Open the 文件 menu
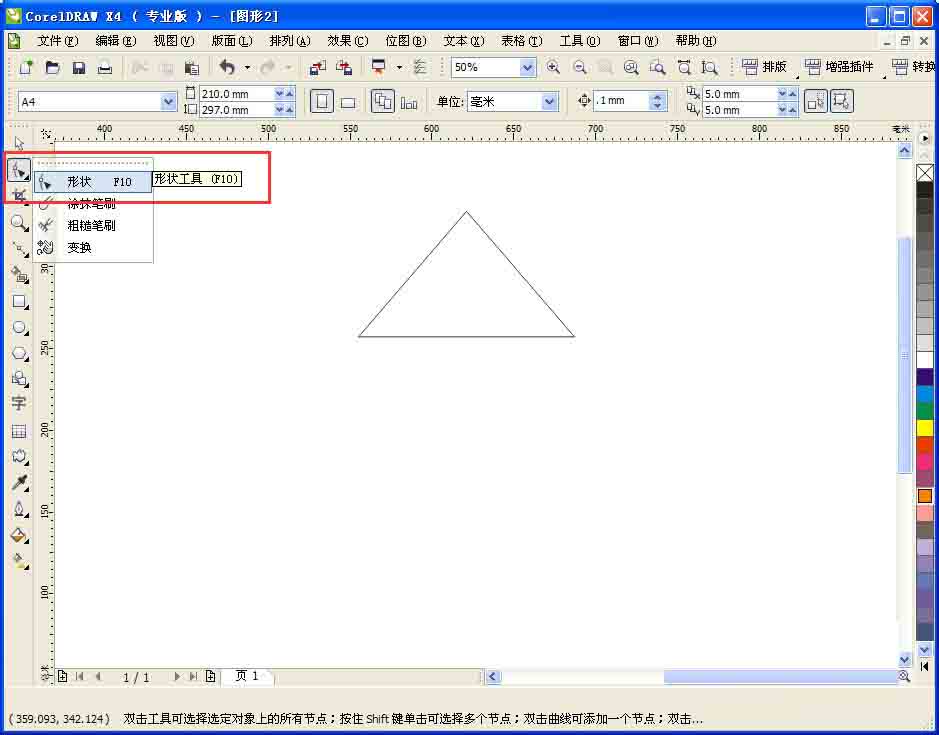 click(57, 41)
